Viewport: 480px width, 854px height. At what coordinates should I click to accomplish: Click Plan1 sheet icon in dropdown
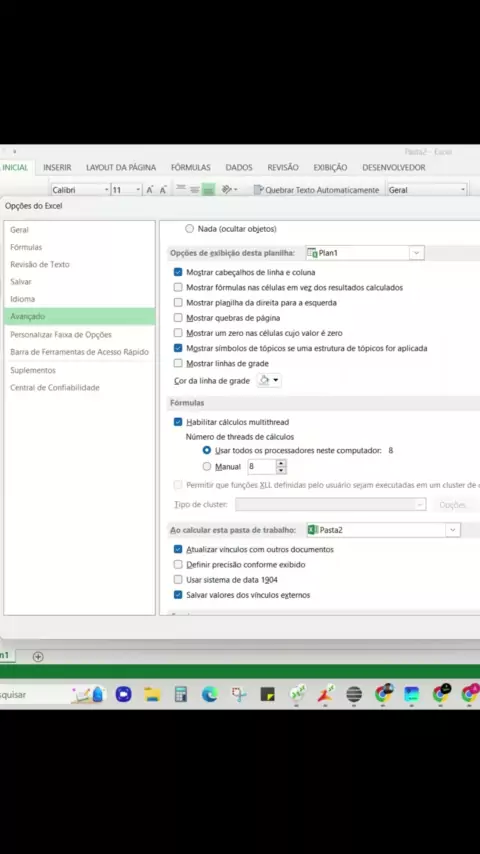point(312,253)
